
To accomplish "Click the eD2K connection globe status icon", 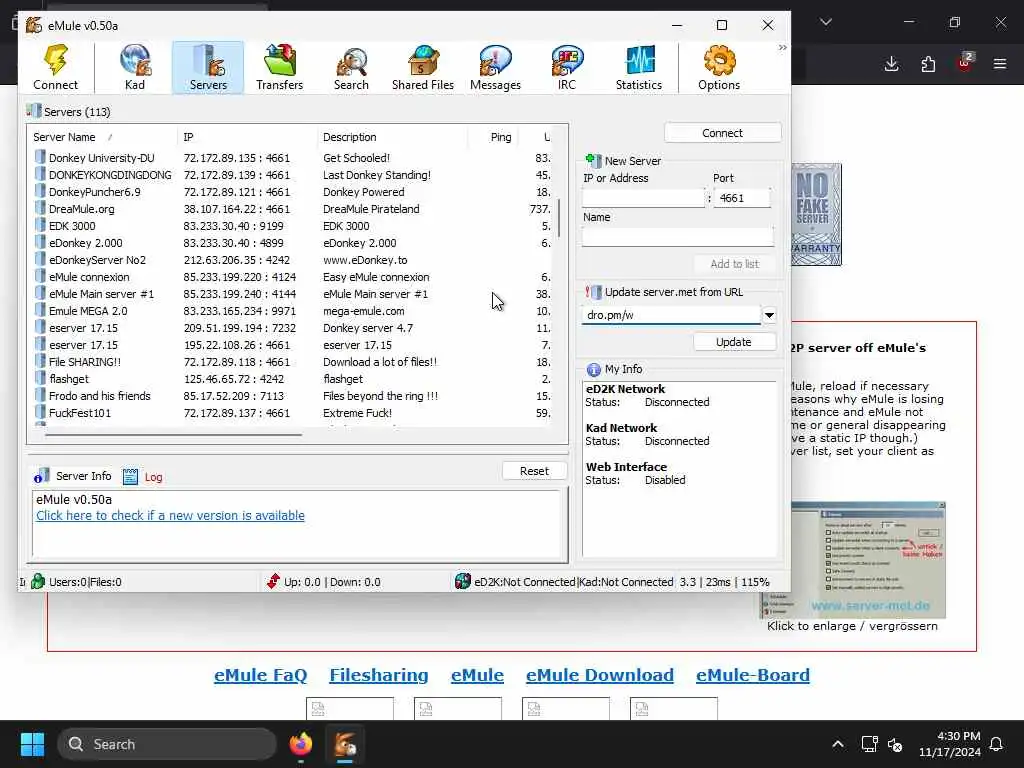I will (462, 581).
